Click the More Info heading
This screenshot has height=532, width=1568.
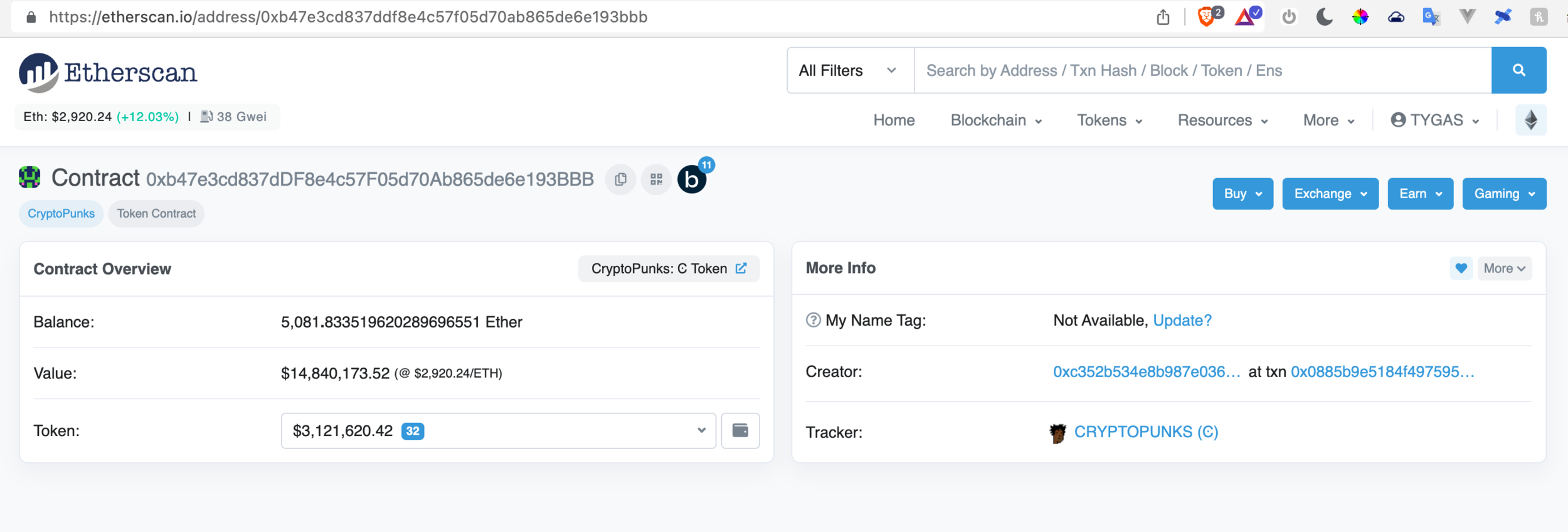click(840, 268)
